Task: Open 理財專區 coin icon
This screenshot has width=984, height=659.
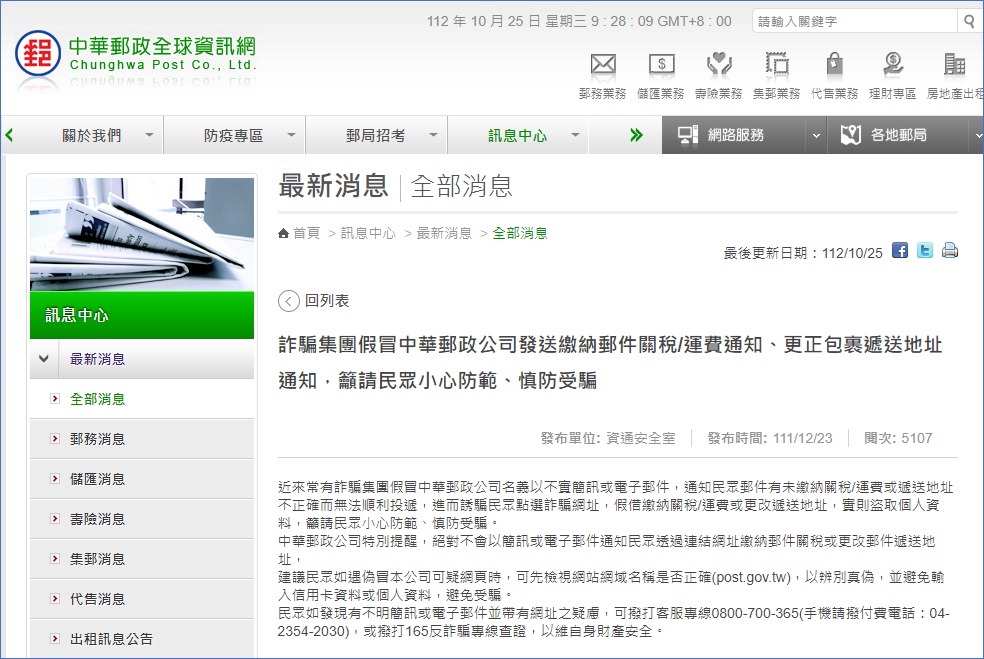Action: coord(892,64)
